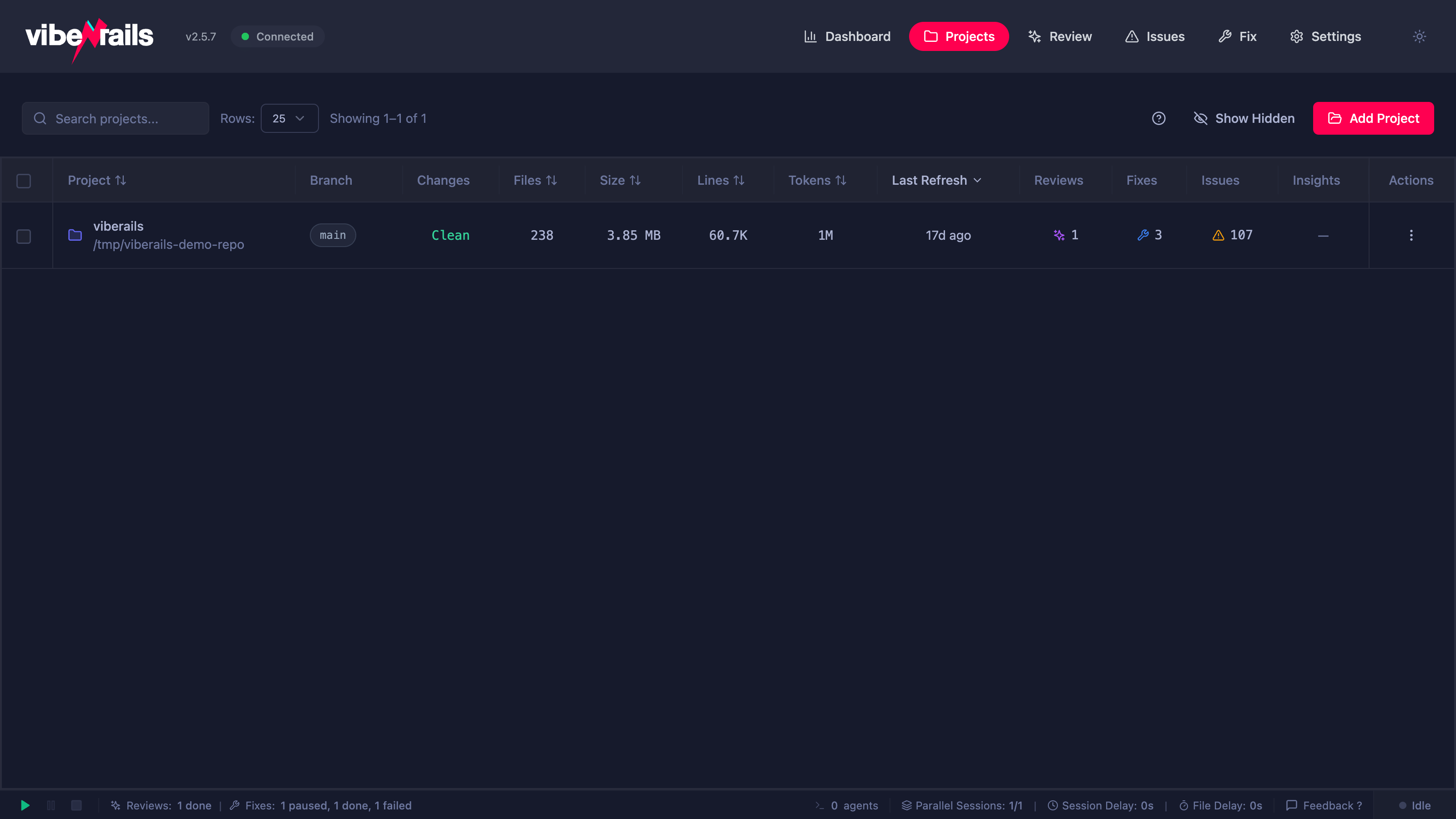Click the sparkle icon showing 1 review

[x=1059, y=235]
